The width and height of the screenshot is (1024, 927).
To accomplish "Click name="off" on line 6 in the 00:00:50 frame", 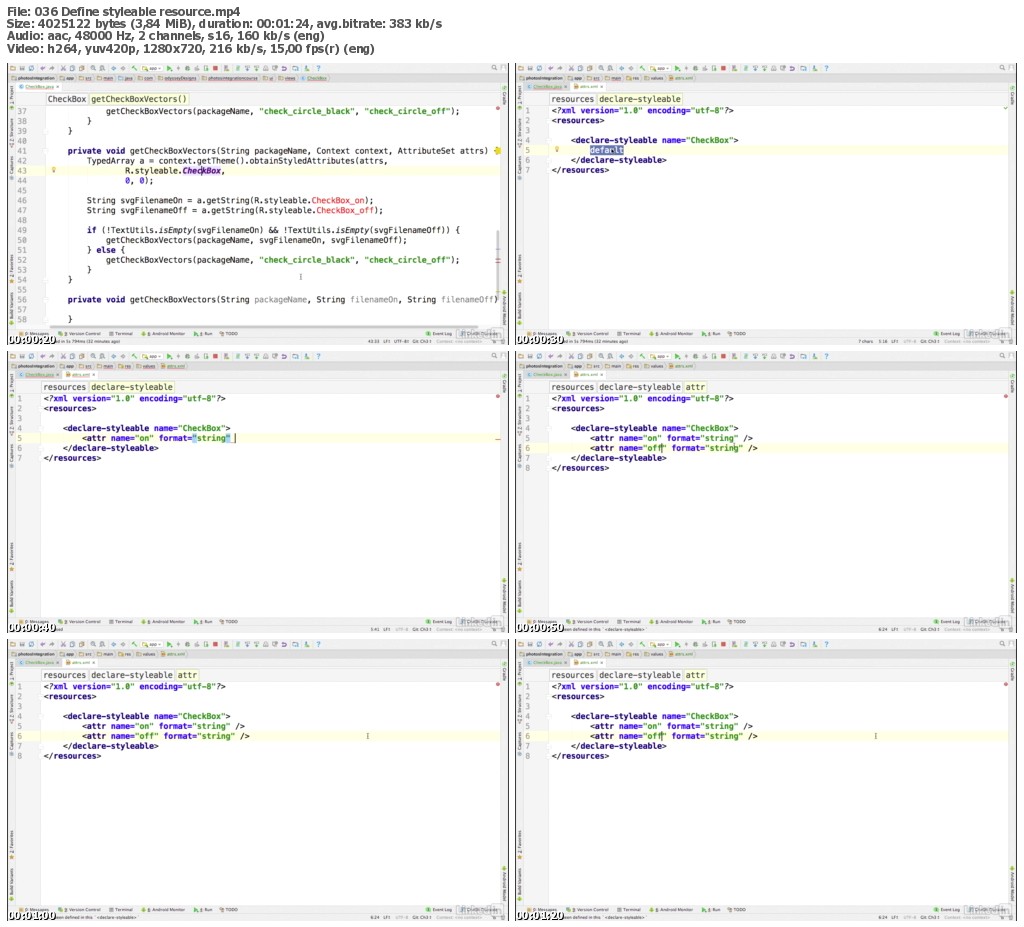I will click(643, 448).
